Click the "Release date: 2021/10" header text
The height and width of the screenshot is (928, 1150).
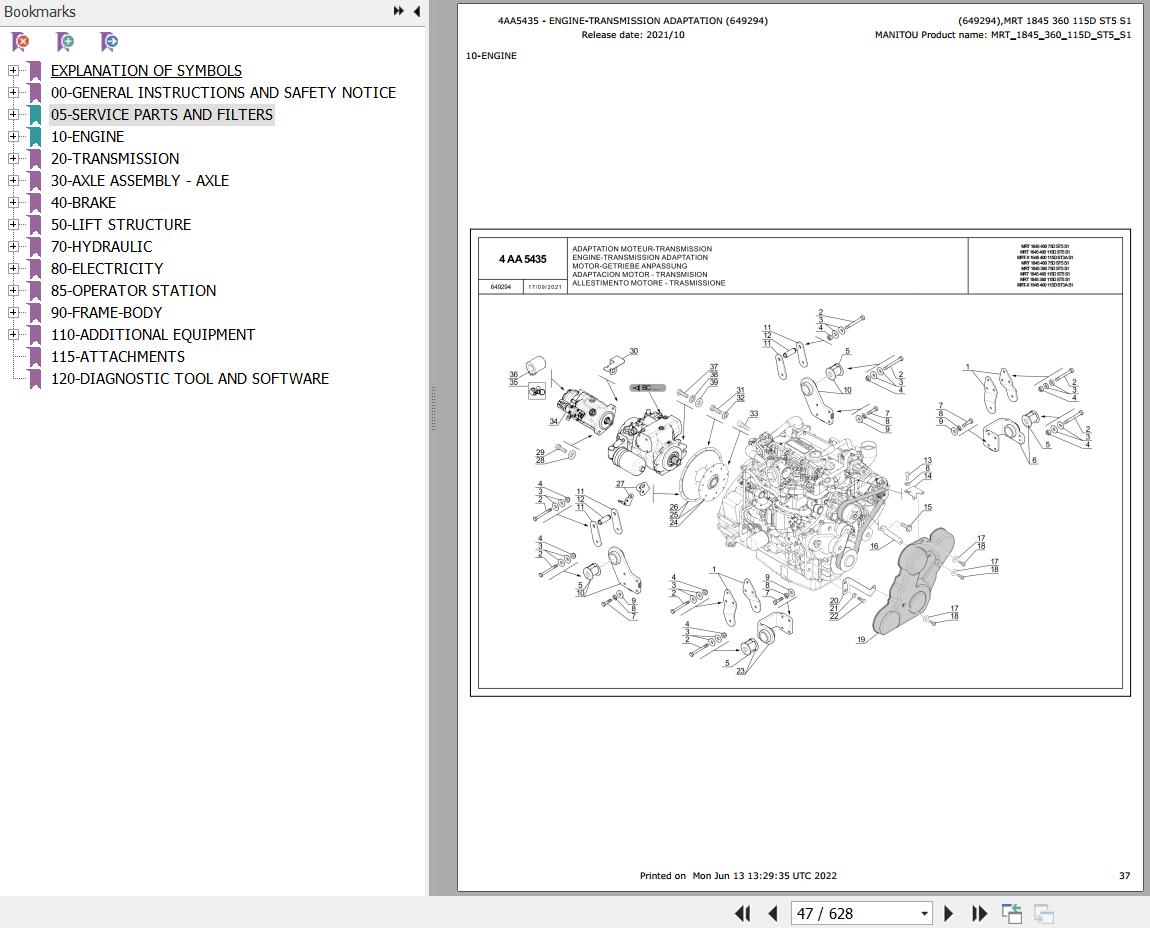(633, 34)
